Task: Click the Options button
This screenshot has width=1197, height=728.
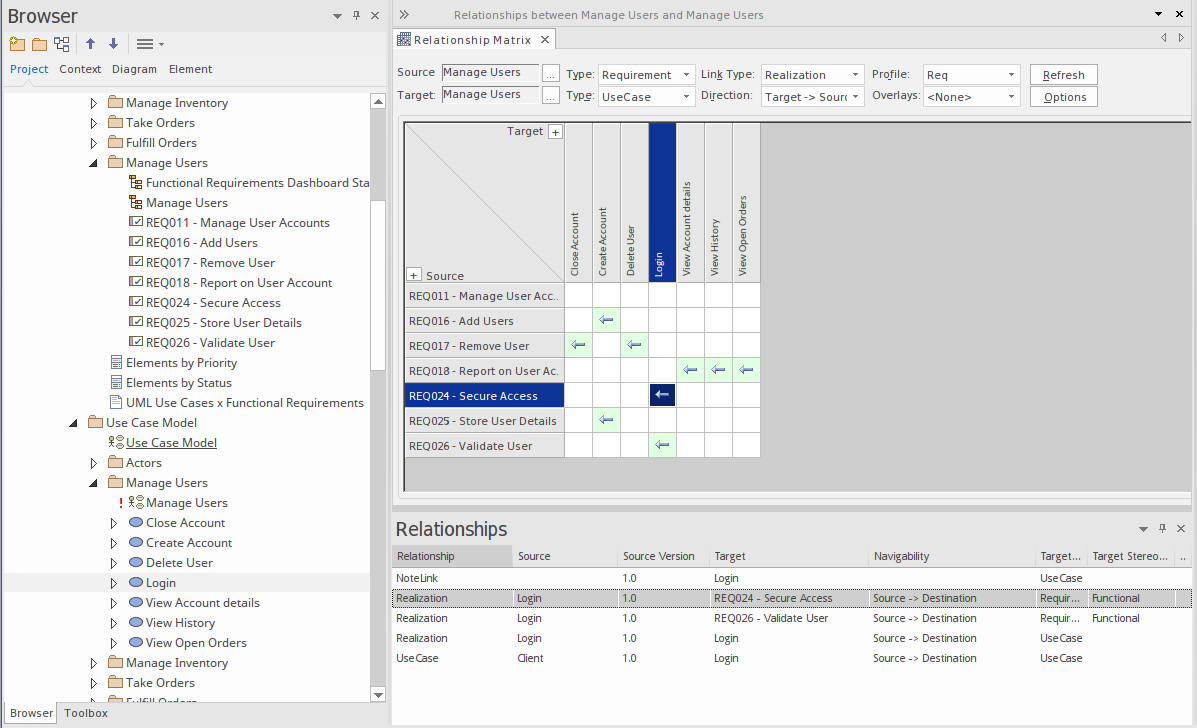Action: [x=1063, y=97]
